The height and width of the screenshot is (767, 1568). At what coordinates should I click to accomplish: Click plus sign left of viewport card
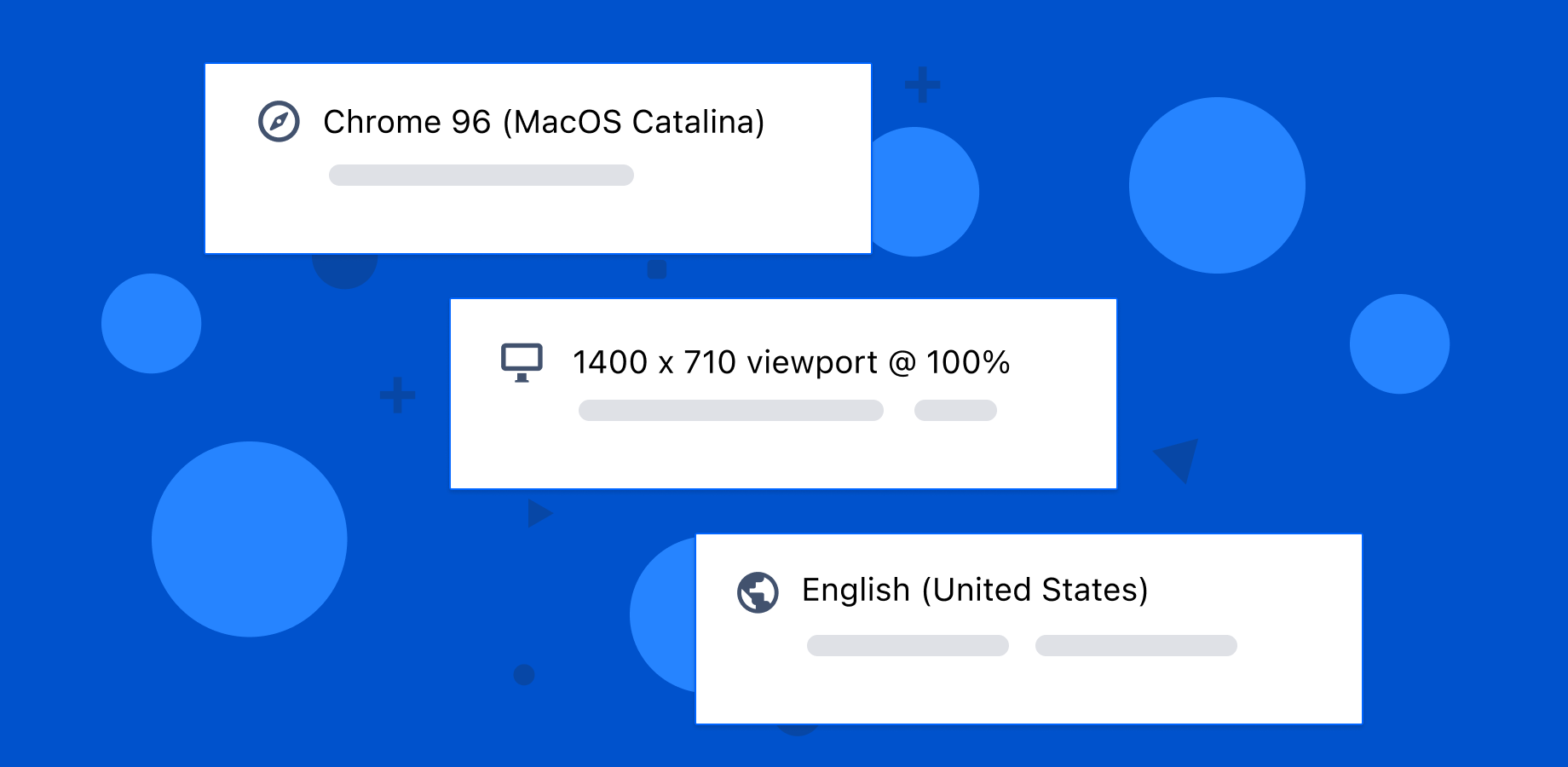[x=397, y=395]
